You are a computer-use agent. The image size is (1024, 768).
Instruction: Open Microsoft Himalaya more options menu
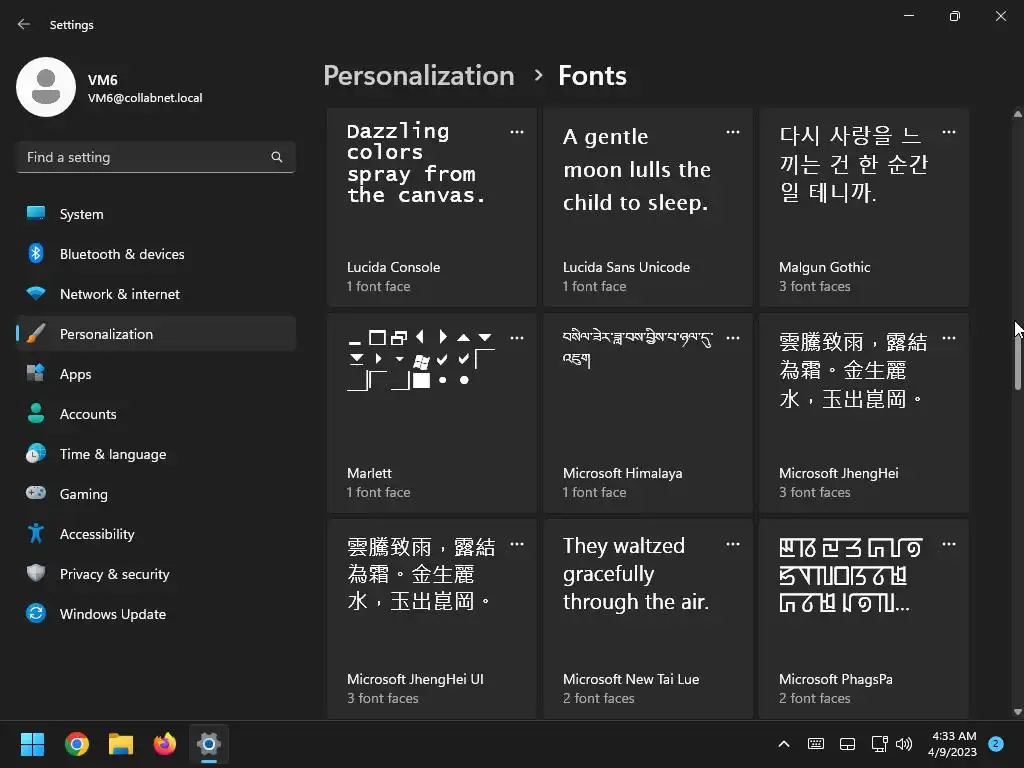click(x=733, y=338)
